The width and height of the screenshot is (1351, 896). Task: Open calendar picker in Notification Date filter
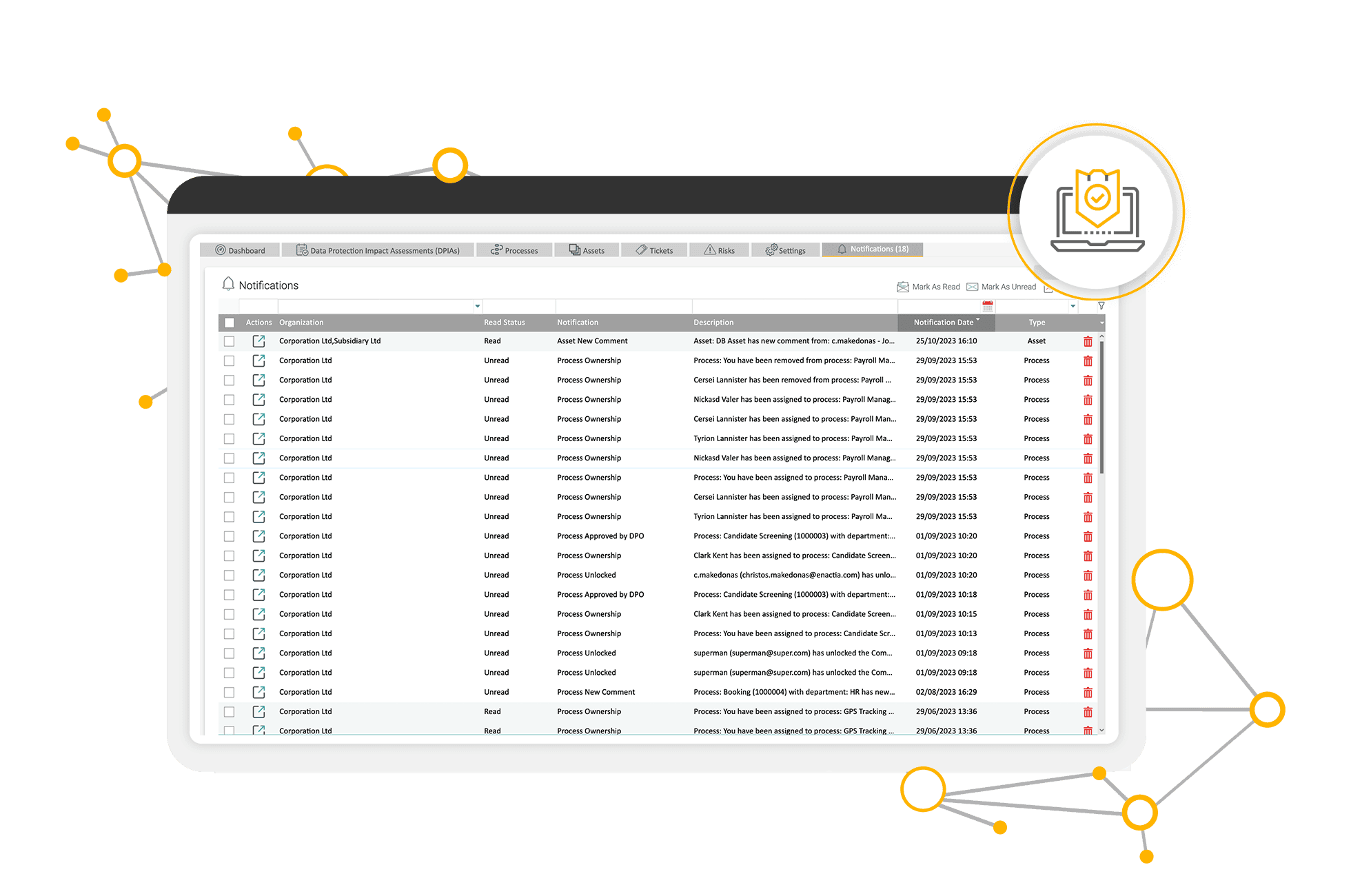(987, 306)
